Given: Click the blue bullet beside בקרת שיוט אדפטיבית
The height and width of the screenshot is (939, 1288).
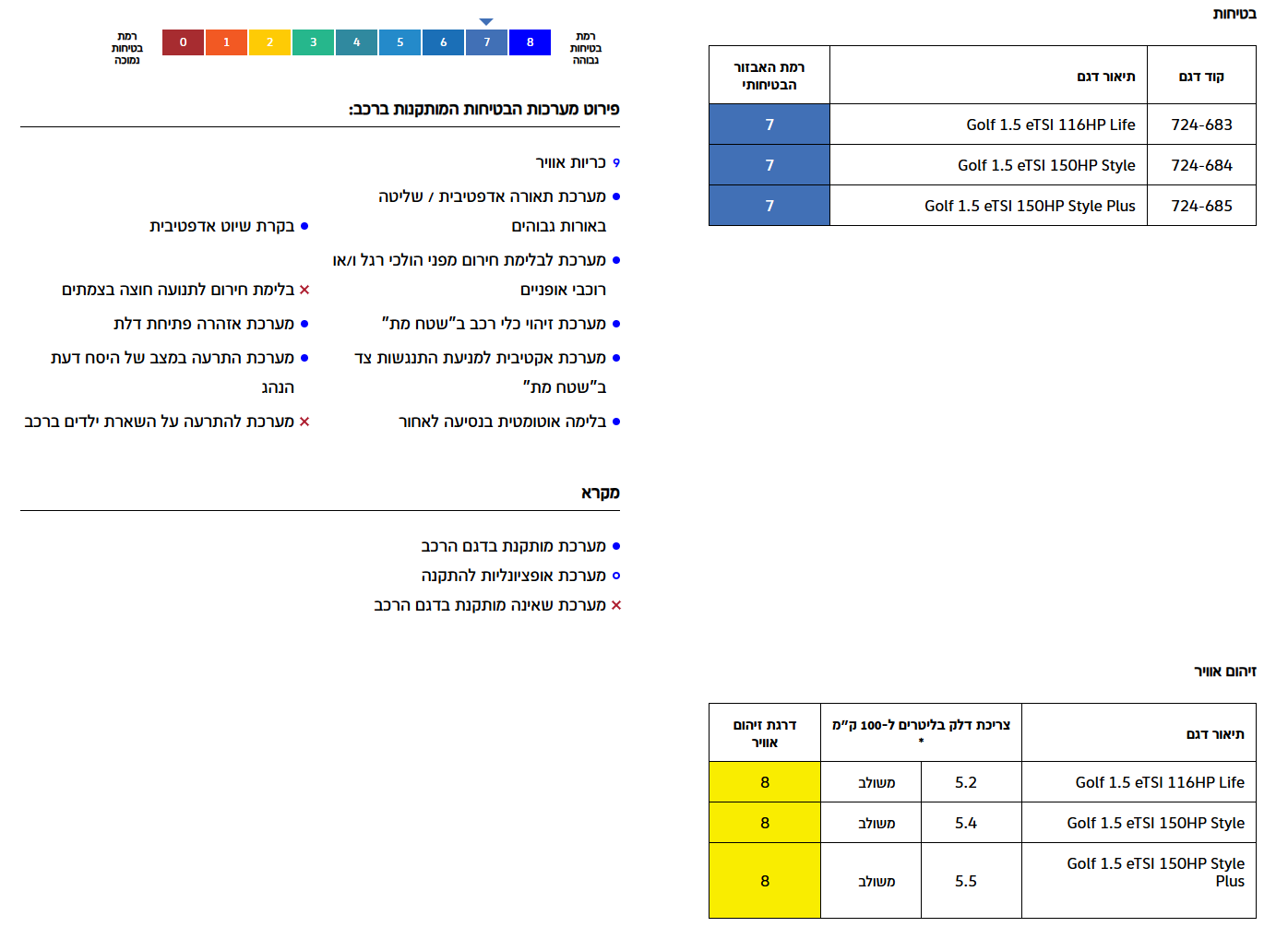Looking at the screenshot, I should tap(304, 226).
